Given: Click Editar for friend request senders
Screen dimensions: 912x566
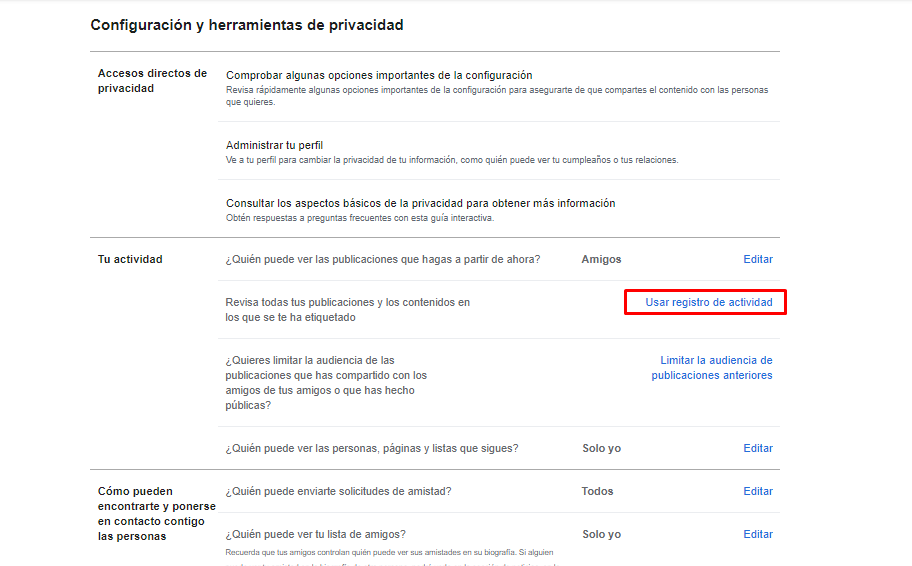Looking at the screenshot, I should click(757, 491).
